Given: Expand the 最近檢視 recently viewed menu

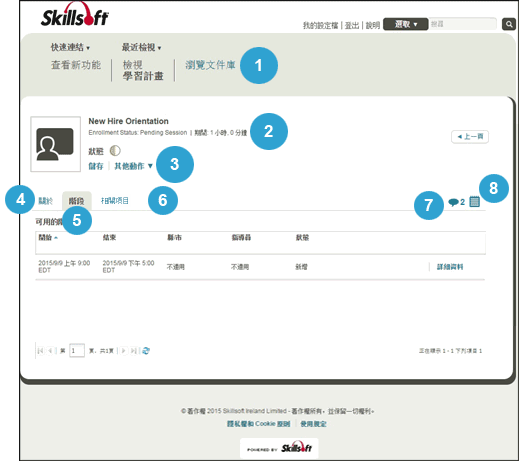Looking at the screenshot, I should tap(141, 47).
